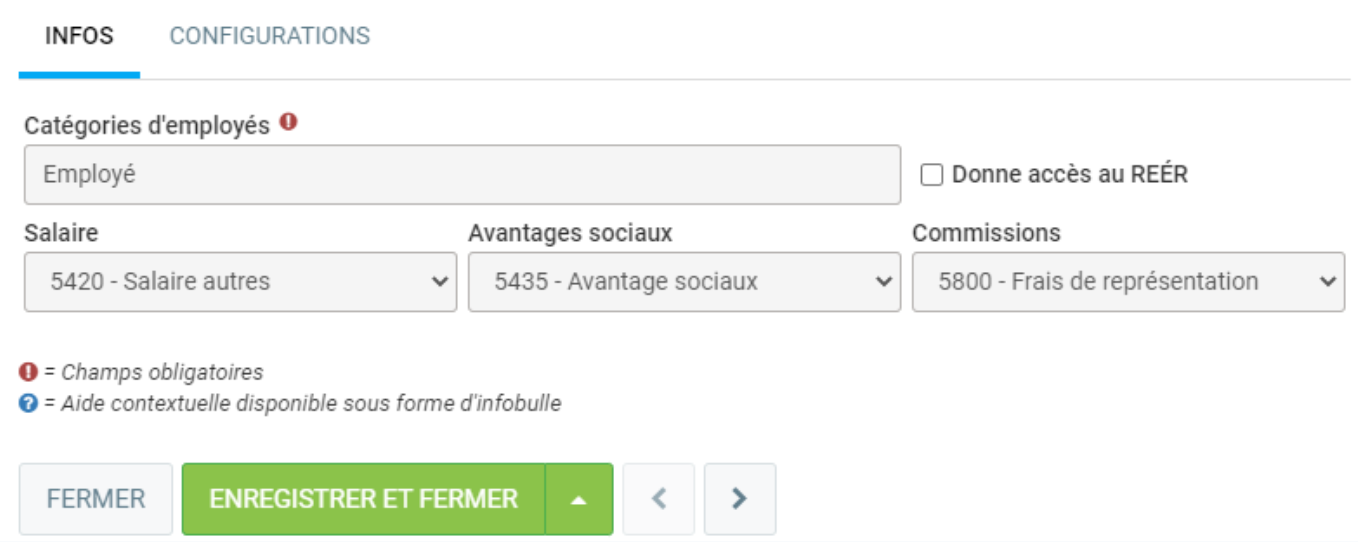
Task: Click the Avantages sociaux field label
Action: click(570, 233)
